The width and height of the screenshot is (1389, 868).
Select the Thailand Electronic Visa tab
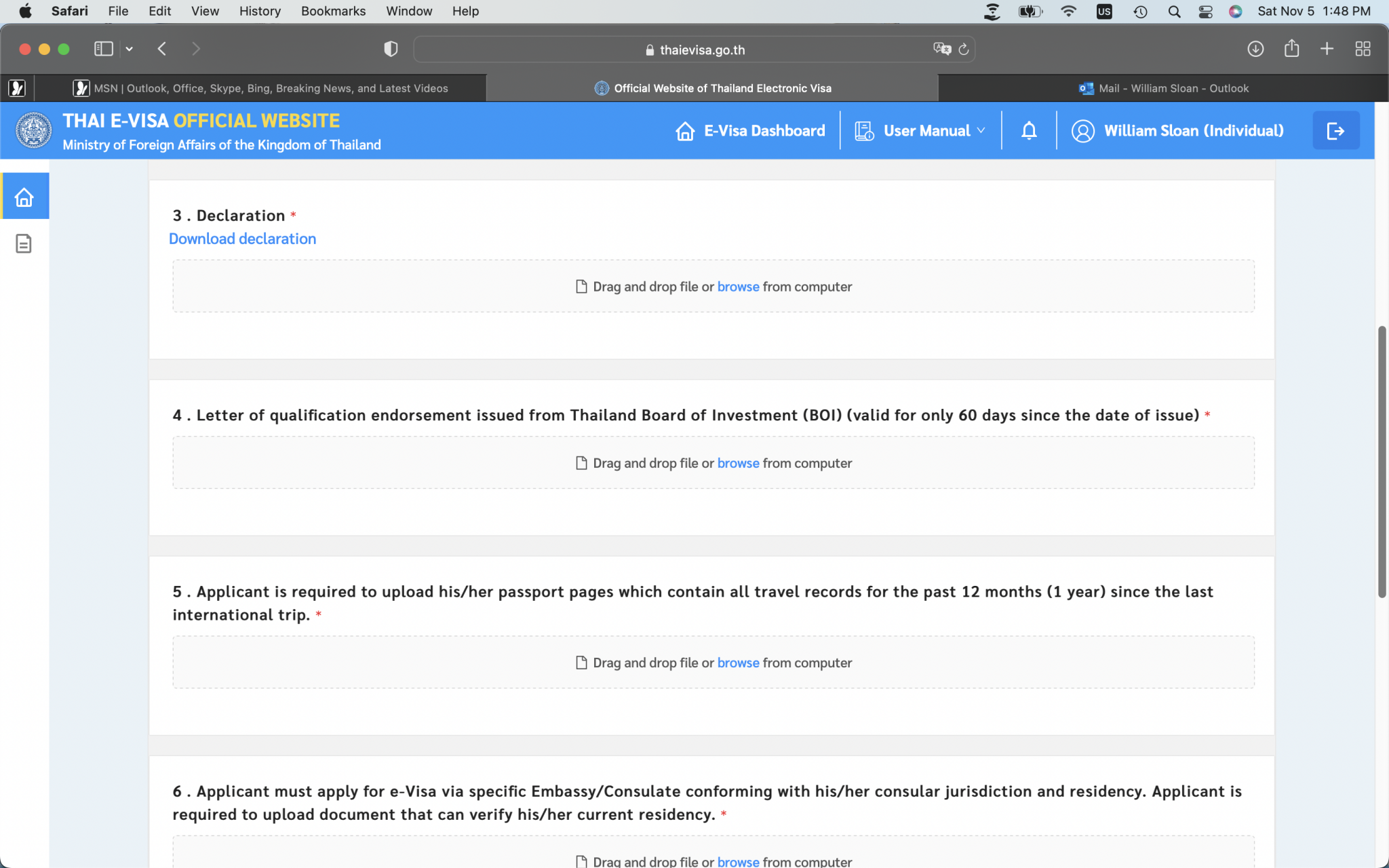(x=712, y=88)
